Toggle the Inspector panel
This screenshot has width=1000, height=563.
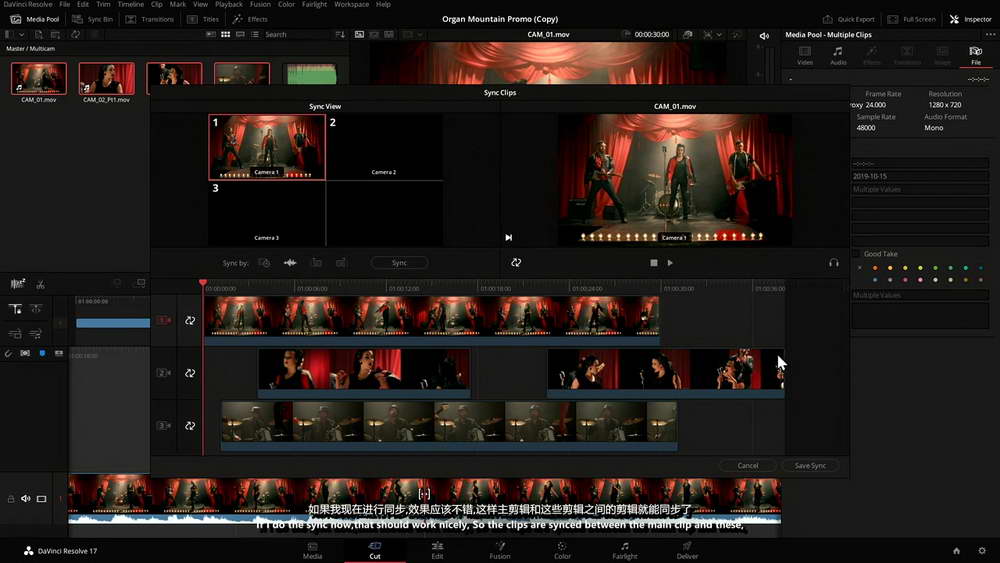pyautogui.click(x=970, y=19)
